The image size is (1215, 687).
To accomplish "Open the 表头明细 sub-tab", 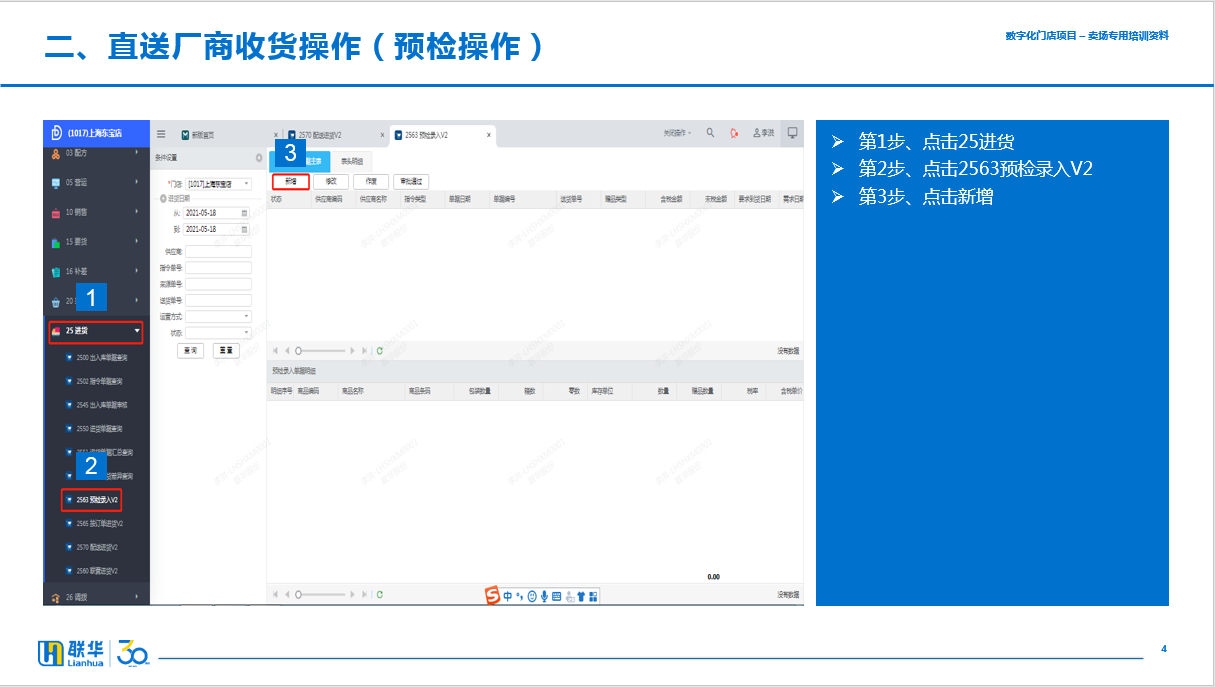I will click(x=352, y=160).
